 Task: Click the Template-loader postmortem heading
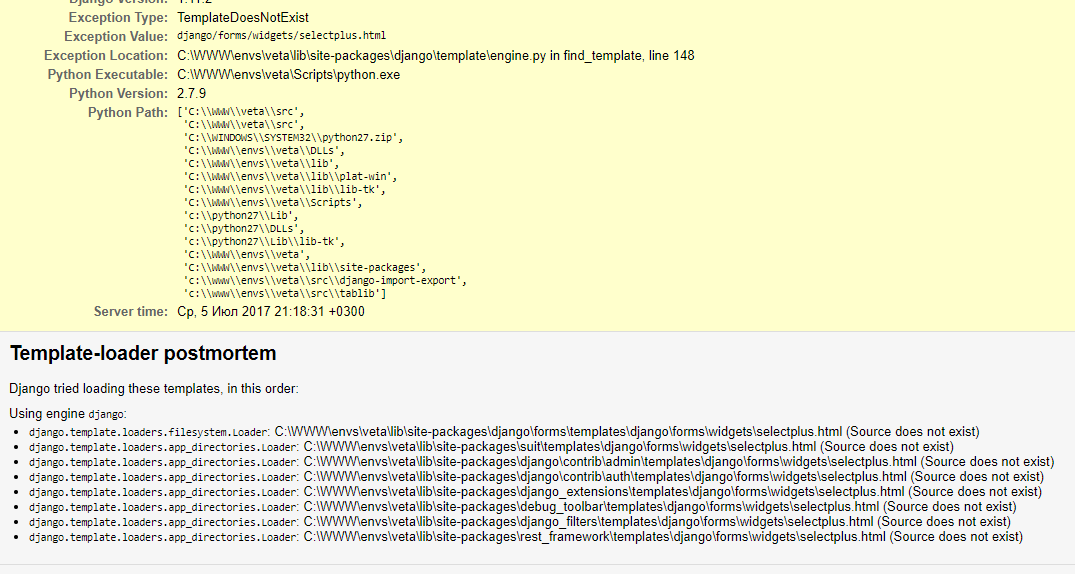[143, 353]
